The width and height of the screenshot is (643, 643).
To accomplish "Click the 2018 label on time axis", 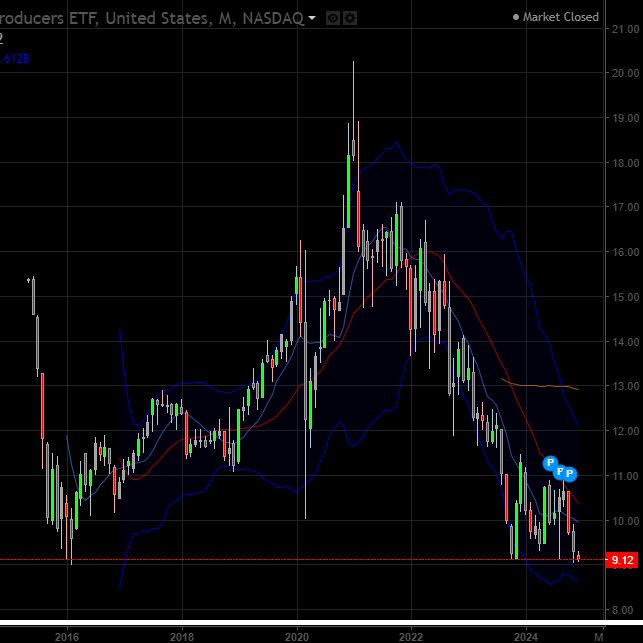I will [x=182, y=637].
